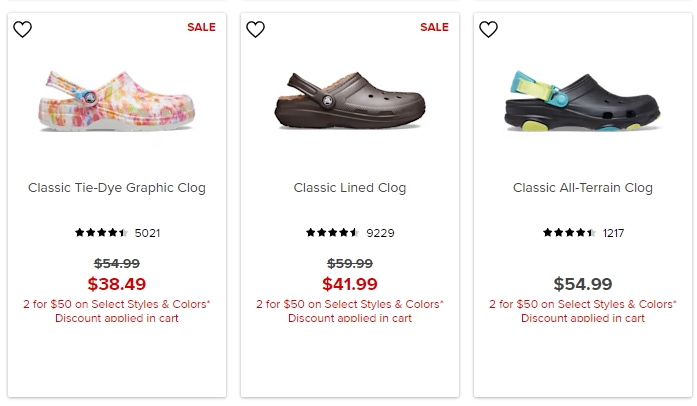The width and height of the screenshot is (697, 406).
Task: Open the tie-dye clog product image
Action: point(117,101)
